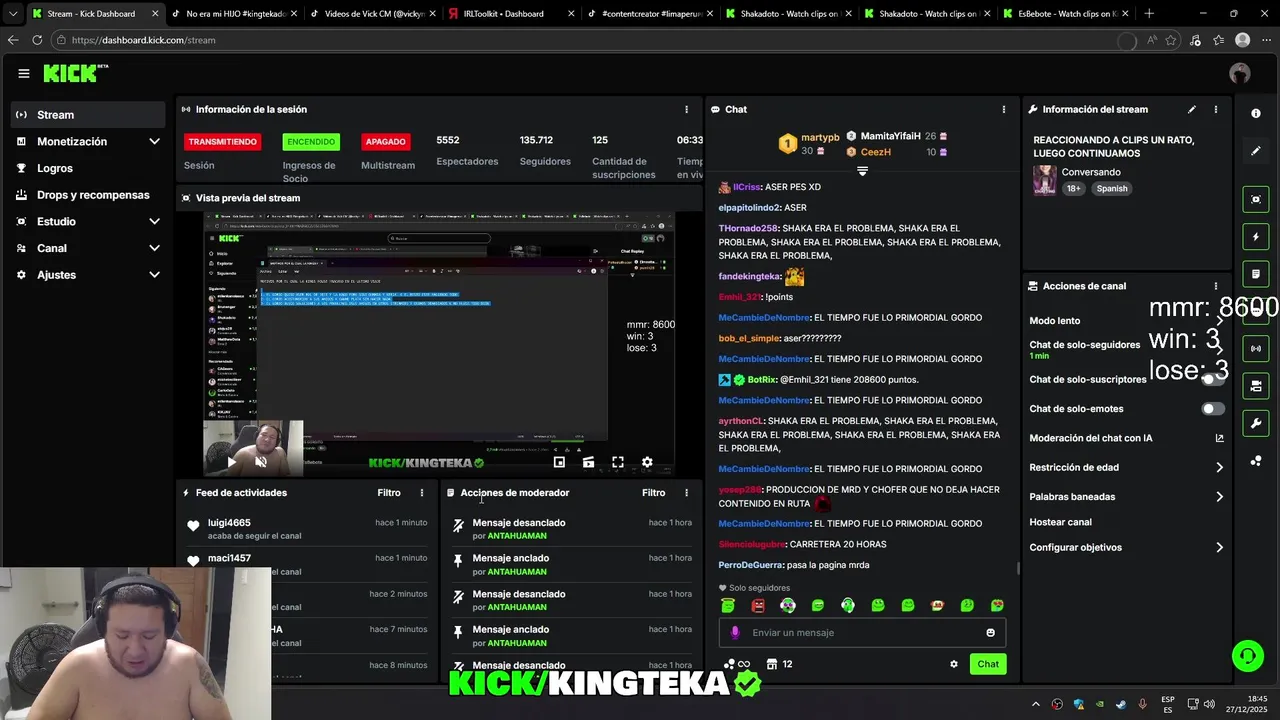Viewport: 1280px width, 720px height.
Task: Click the wrench icon in right sidebar
Action: pyautogui.click(x=1256, y=423)
